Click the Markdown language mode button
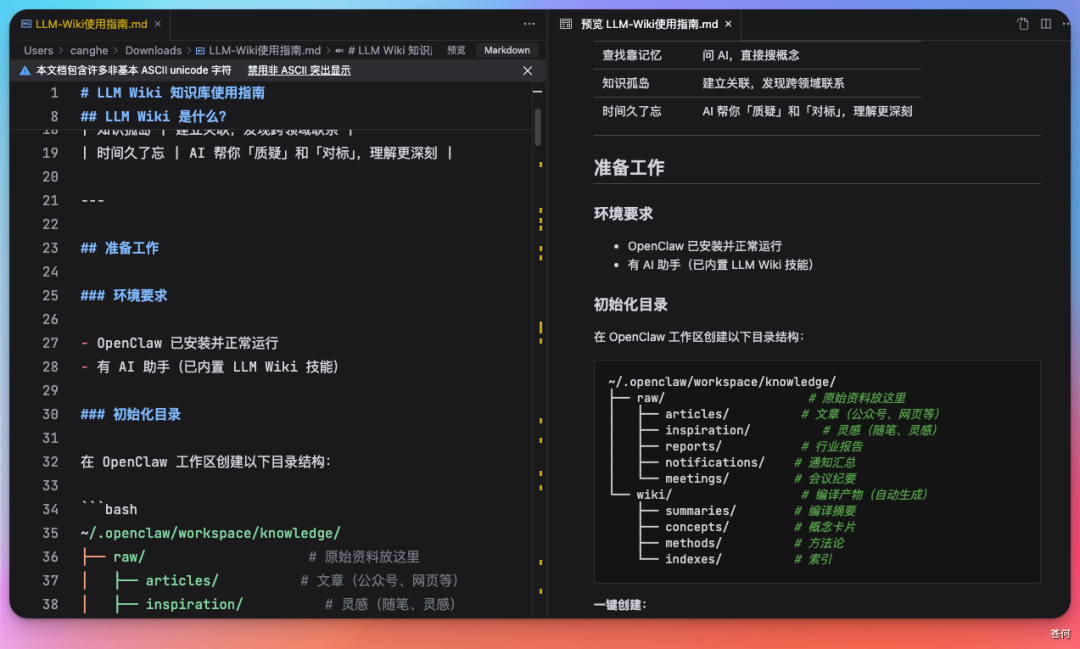Image resolution: width=1080 pixels, height=649 pixels. pyautogui.click(x=507, y=50)
